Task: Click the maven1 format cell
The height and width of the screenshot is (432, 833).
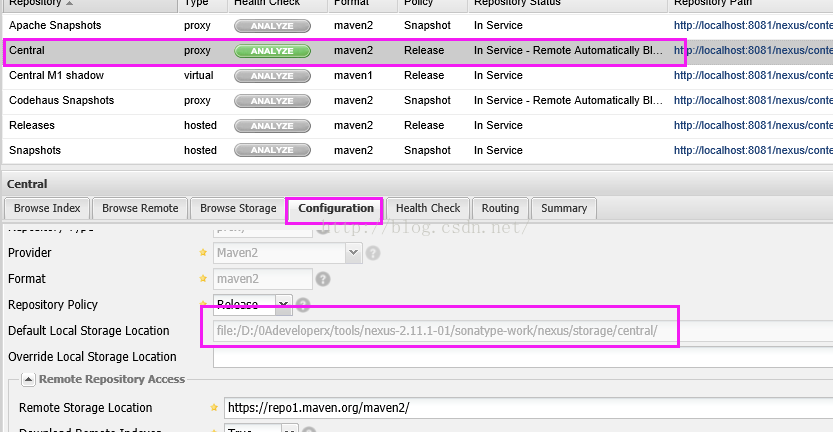Action: (353, 75)
